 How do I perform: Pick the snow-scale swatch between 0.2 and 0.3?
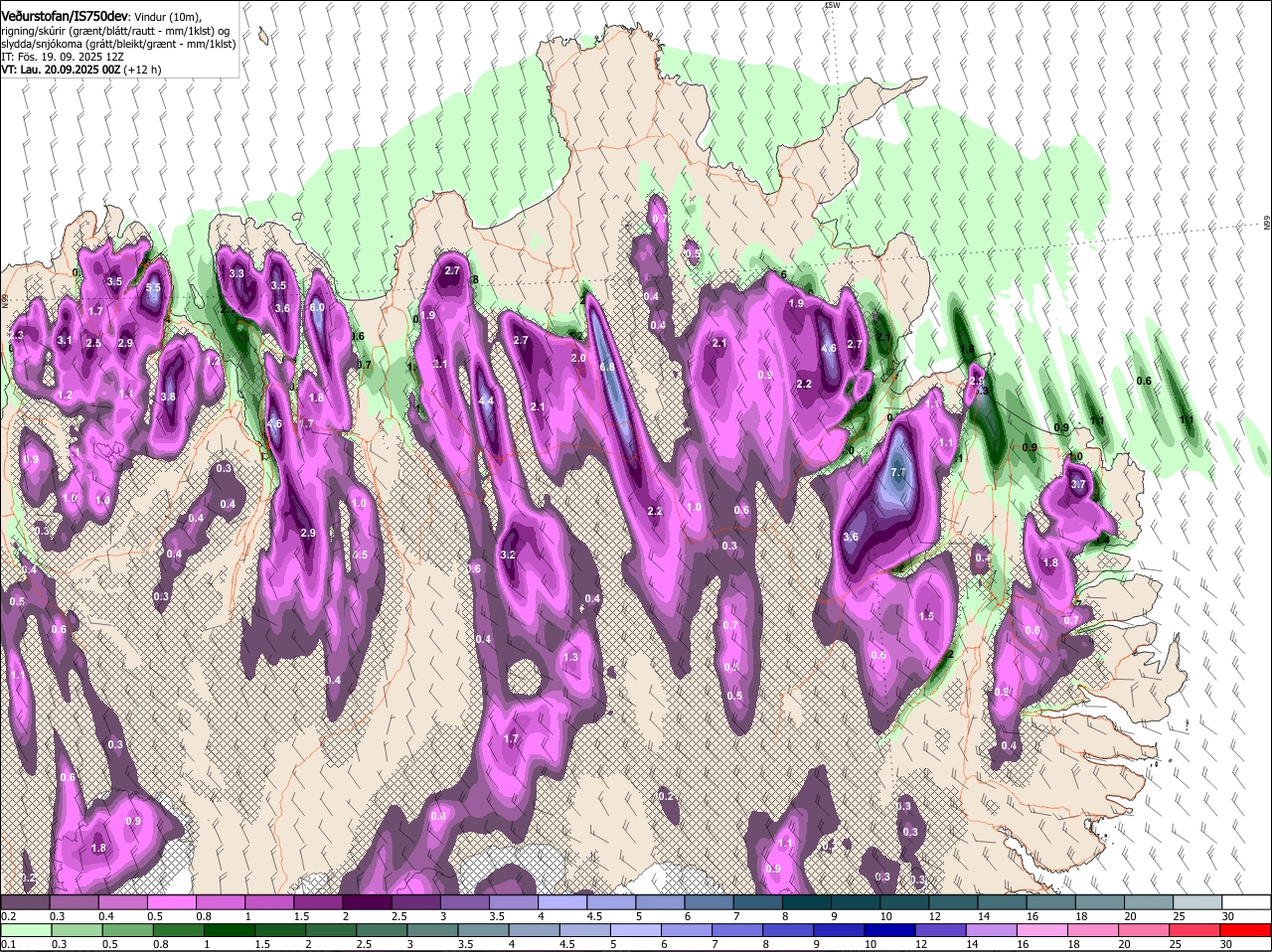[x=25, y=902]
